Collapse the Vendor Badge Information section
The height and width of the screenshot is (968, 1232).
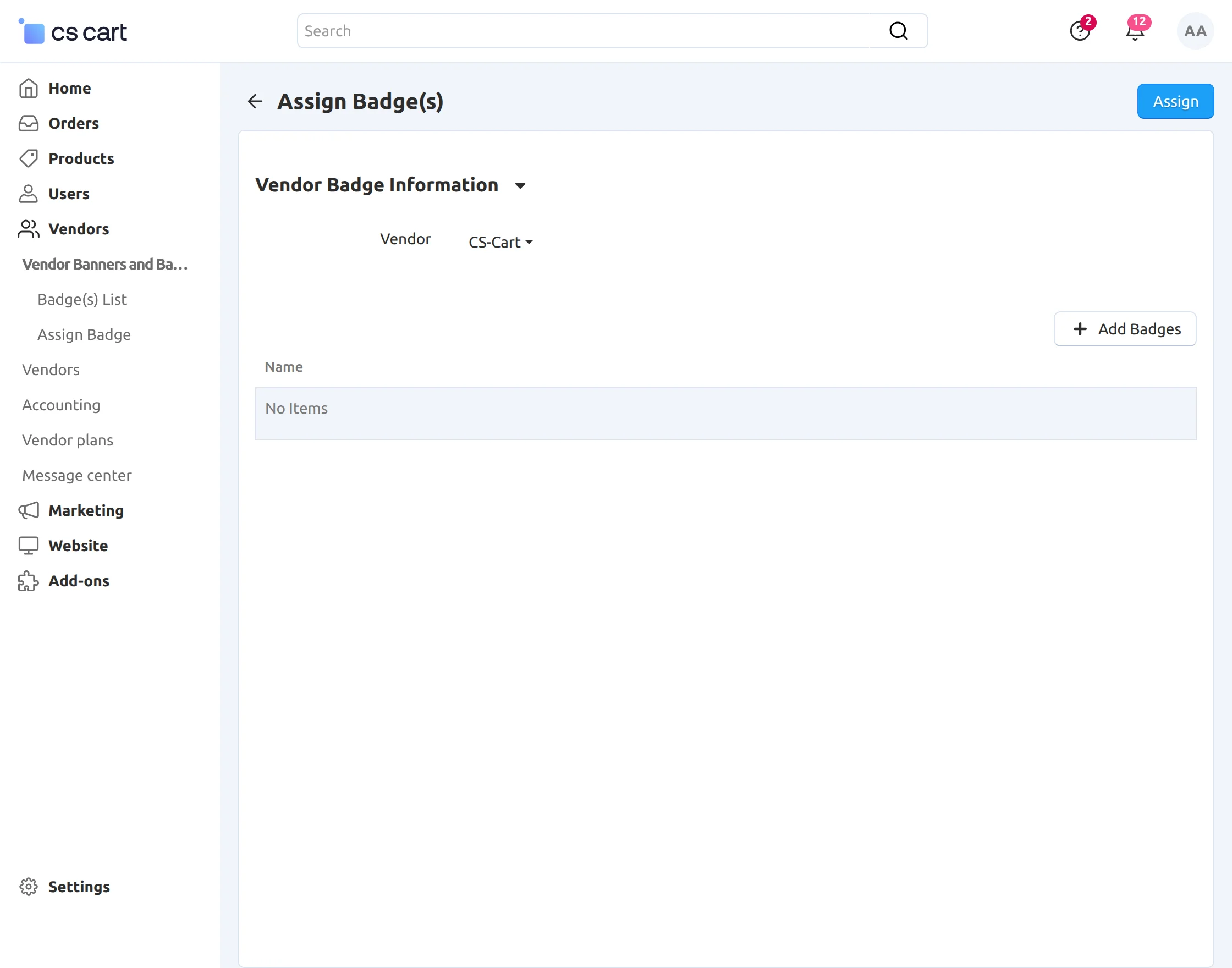tap(520, 185)
